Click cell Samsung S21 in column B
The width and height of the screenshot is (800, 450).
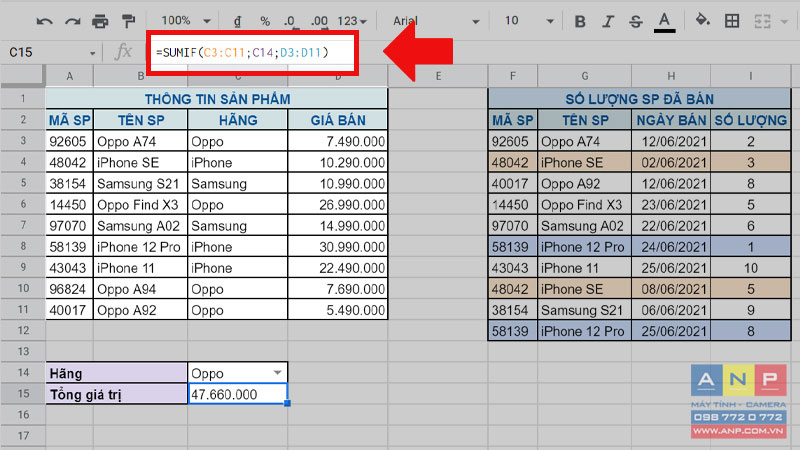click(x=140, y=184)
